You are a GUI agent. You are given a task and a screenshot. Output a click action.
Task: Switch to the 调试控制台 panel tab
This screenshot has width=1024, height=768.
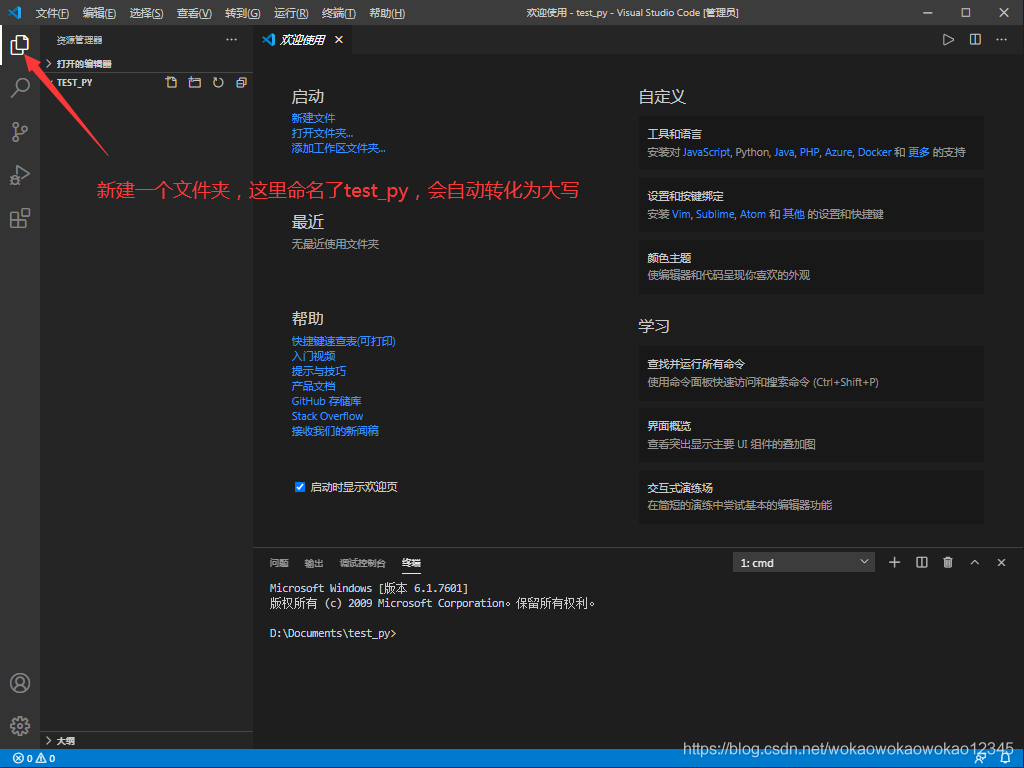[362, 563]
